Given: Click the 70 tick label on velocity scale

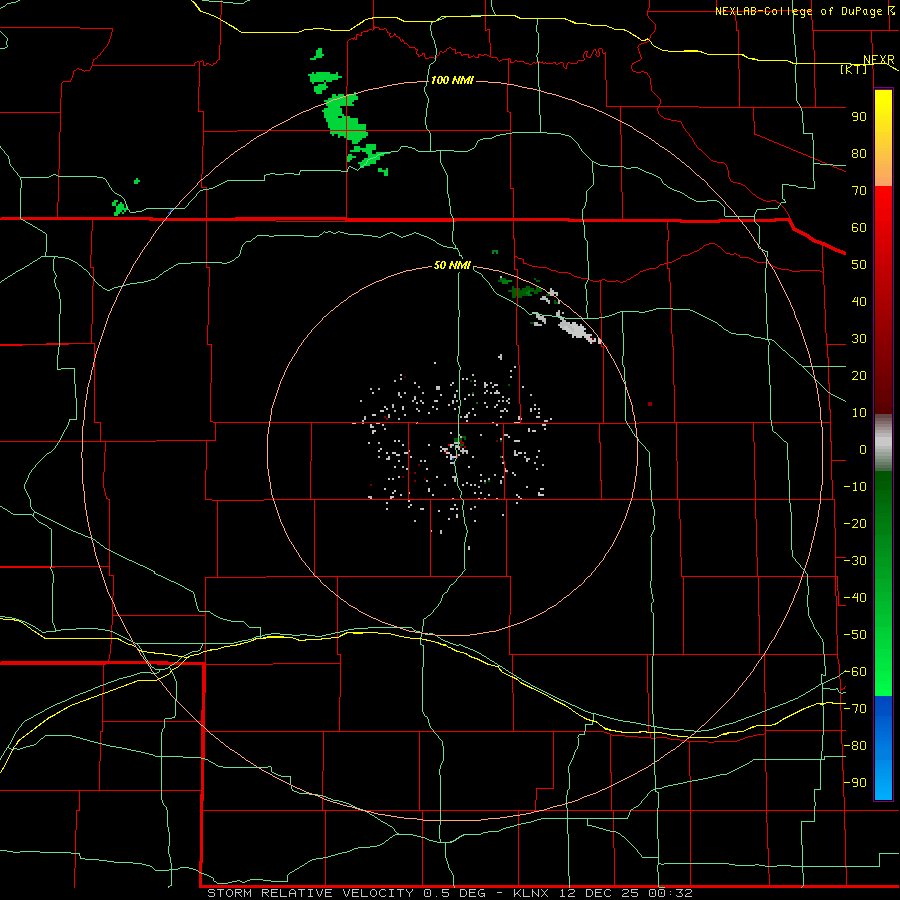Looking at the screenshot, I should click(859, 191).
